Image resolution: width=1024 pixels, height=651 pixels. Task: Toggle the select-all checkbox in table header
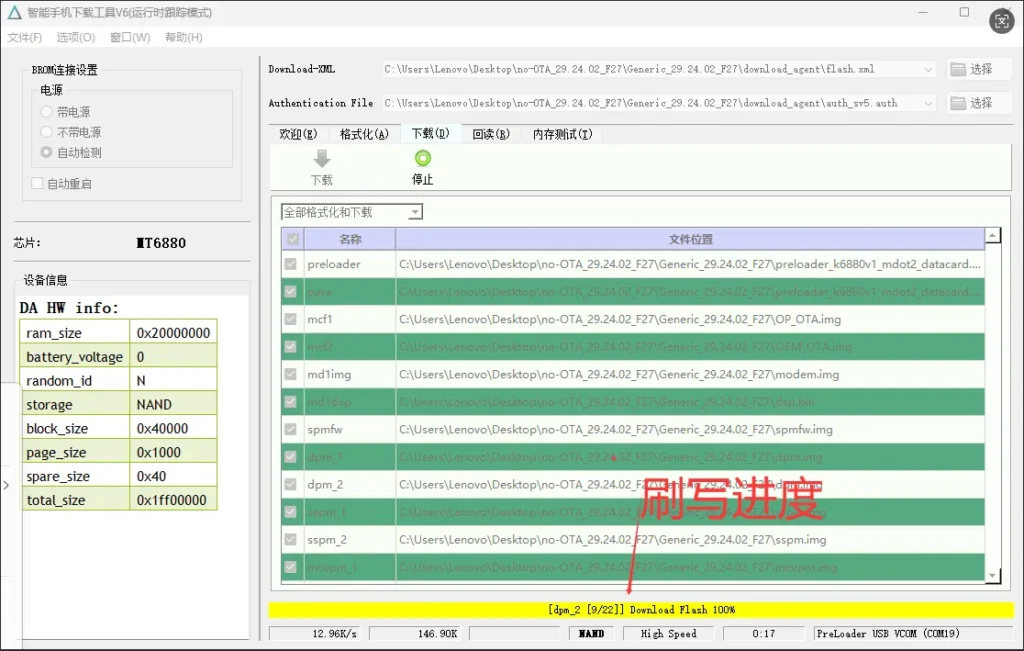pos(293,239)
